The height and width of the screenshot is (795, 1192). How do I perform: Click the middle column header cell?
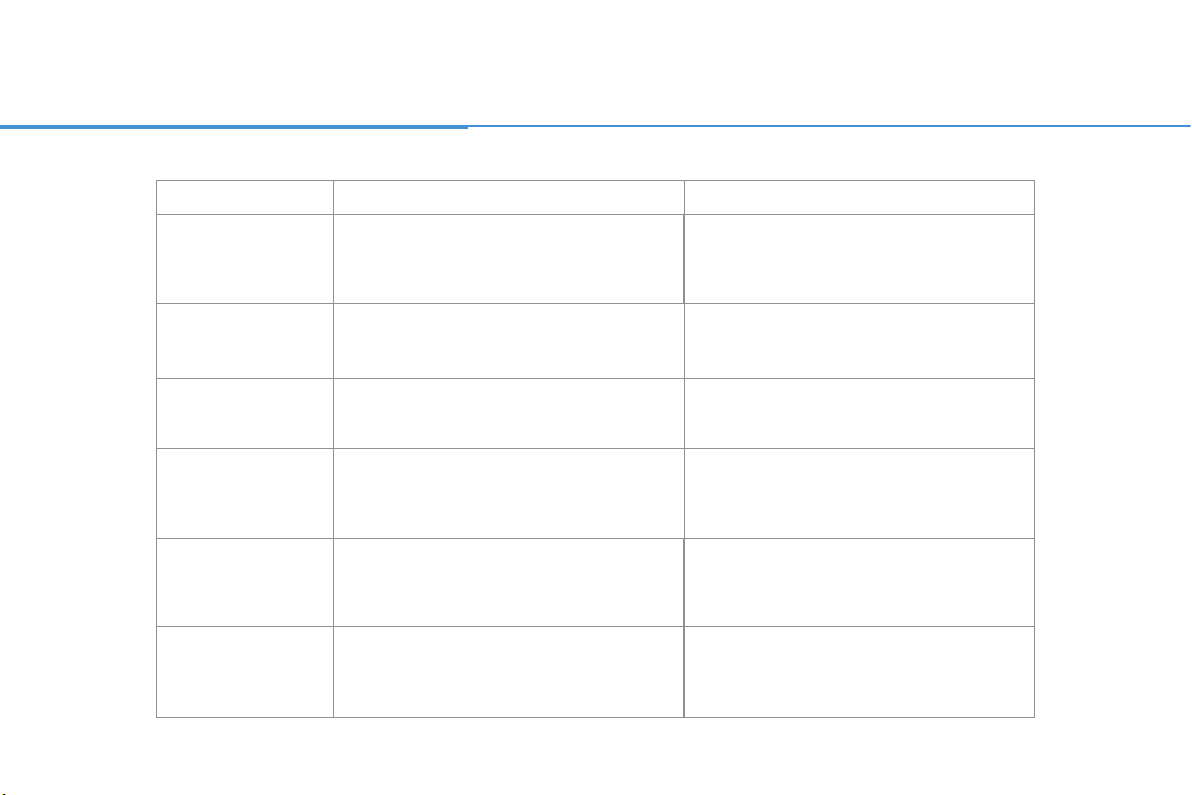pyautogui.click(x=509, y=198)
